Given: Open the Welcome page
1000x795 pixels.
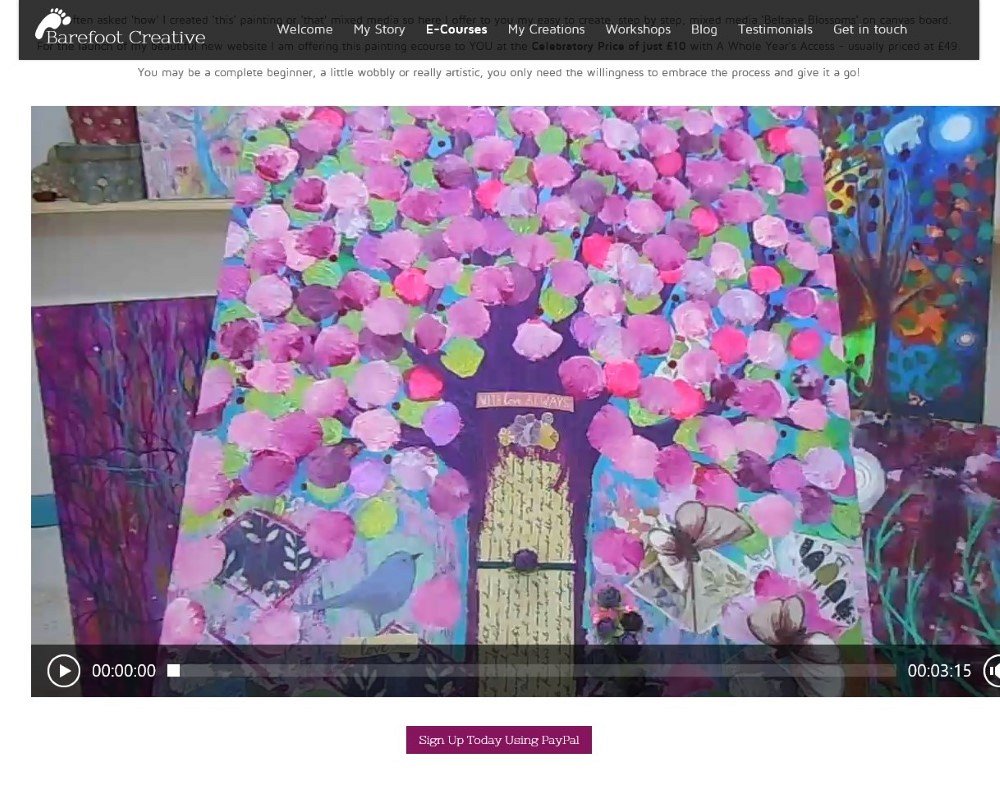Looking at the screenshot, I should coord(304,29).
